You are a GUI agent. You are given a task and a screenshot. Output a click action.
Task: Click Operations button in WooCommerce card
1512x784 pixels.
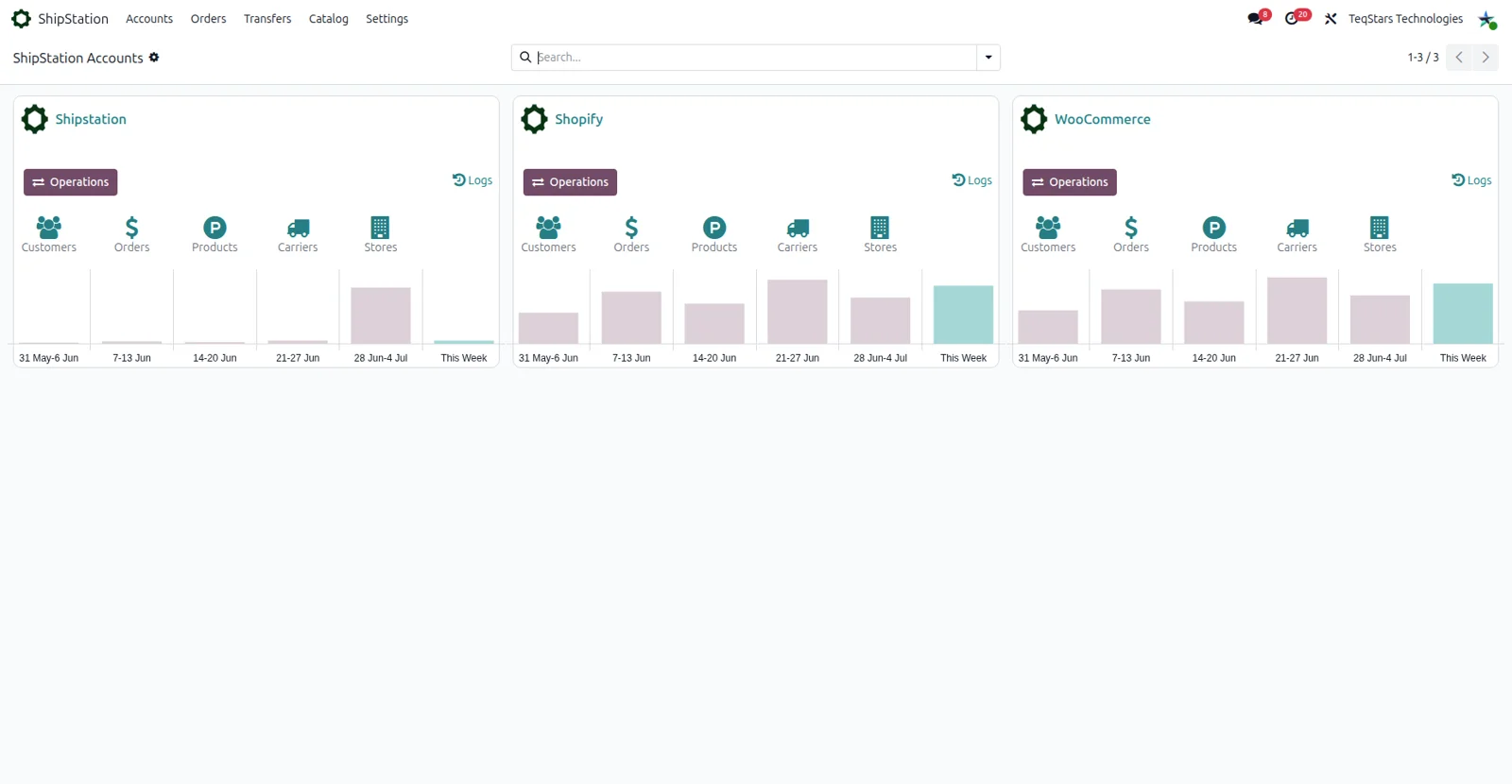click(x=1070, y=182)
